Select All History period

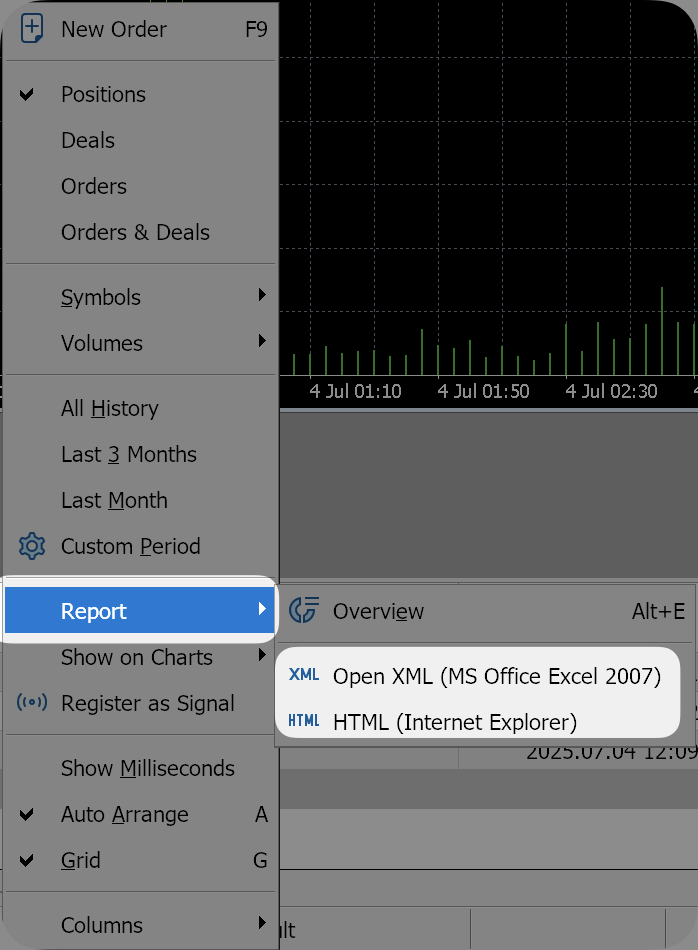click(x=109, y=408)
